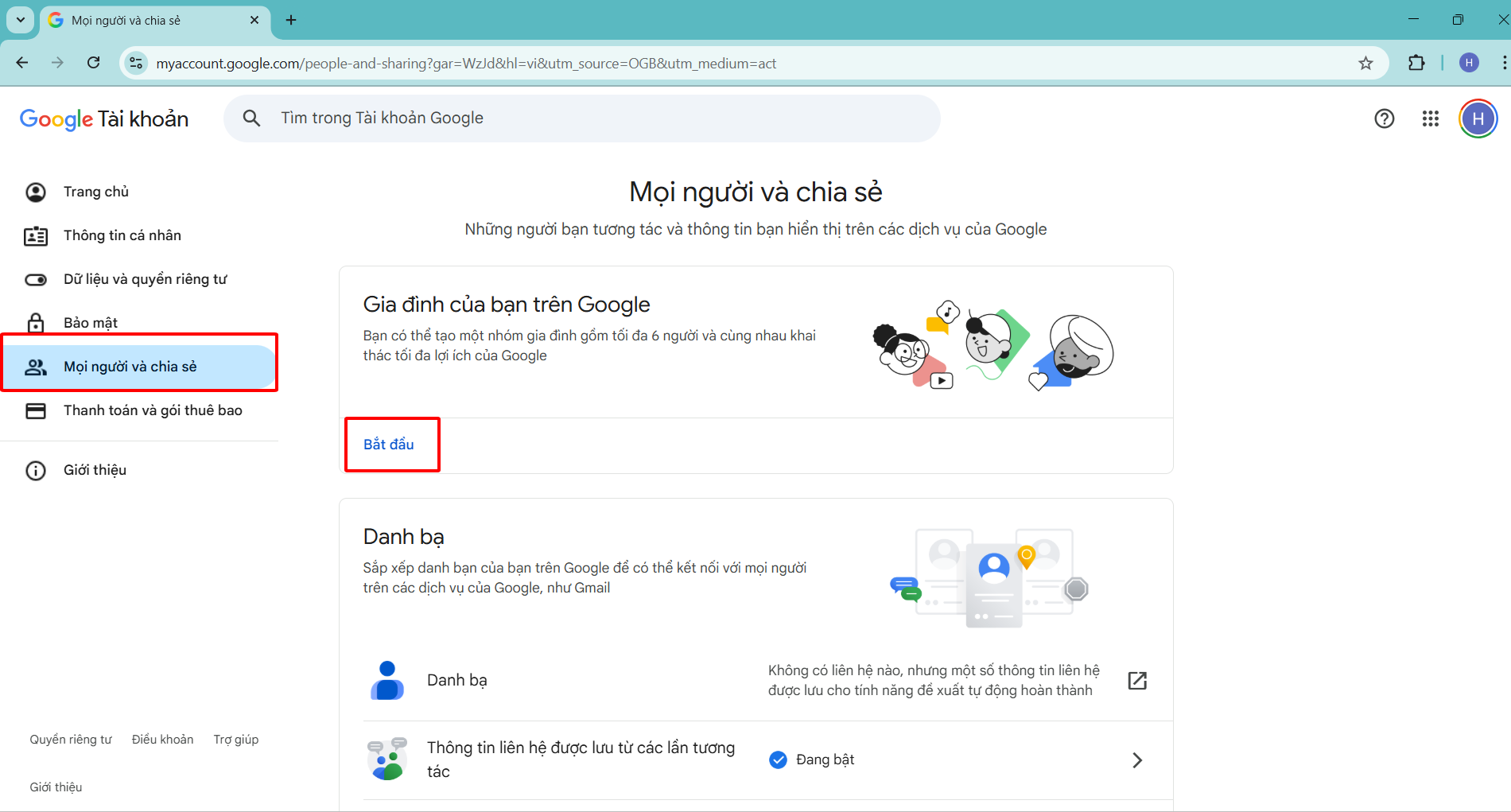
Task: Click the Bảo mật lock icon
Action: click(x=36, y=323)
